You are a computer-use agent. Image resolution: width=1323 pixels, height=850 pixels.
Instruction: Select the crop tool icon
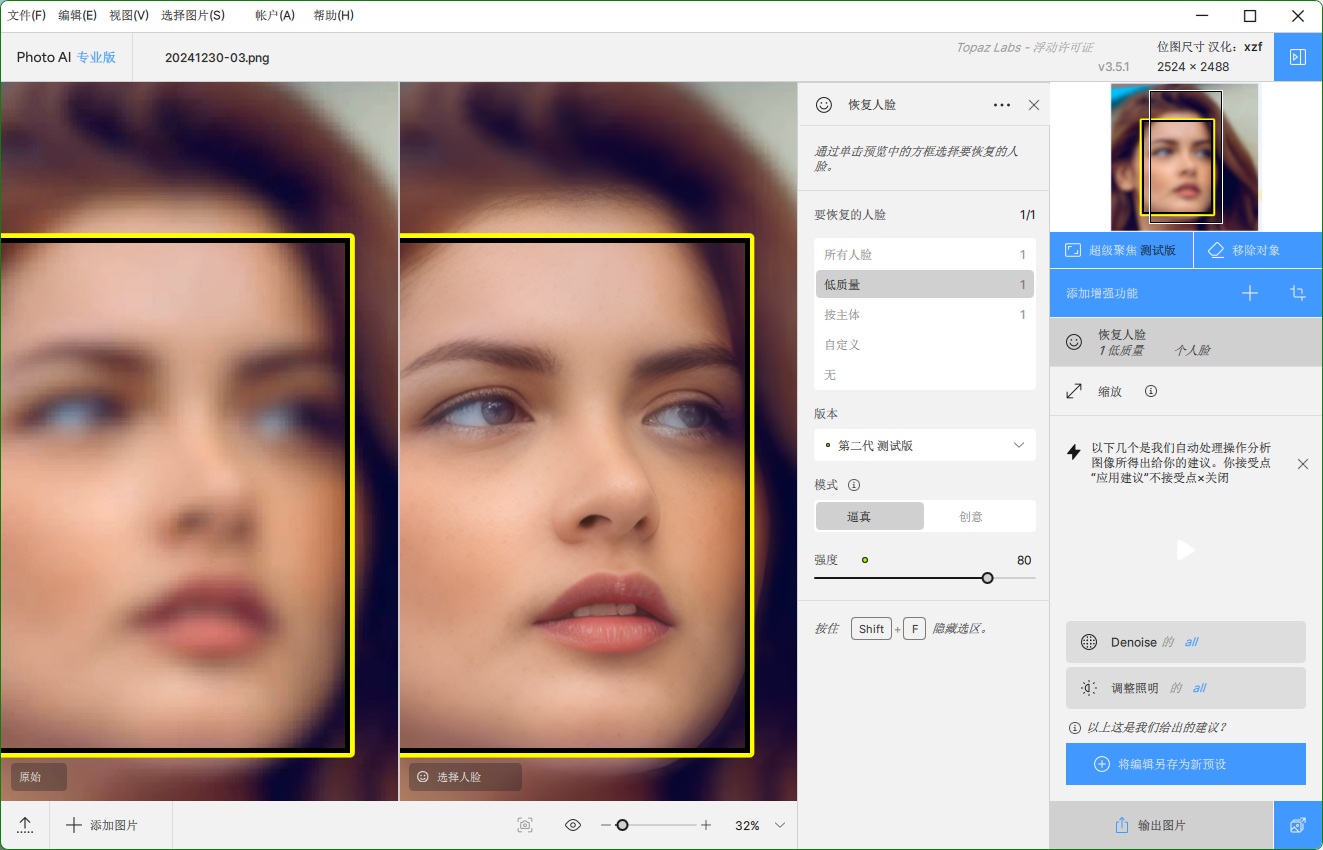[1298, 293]
